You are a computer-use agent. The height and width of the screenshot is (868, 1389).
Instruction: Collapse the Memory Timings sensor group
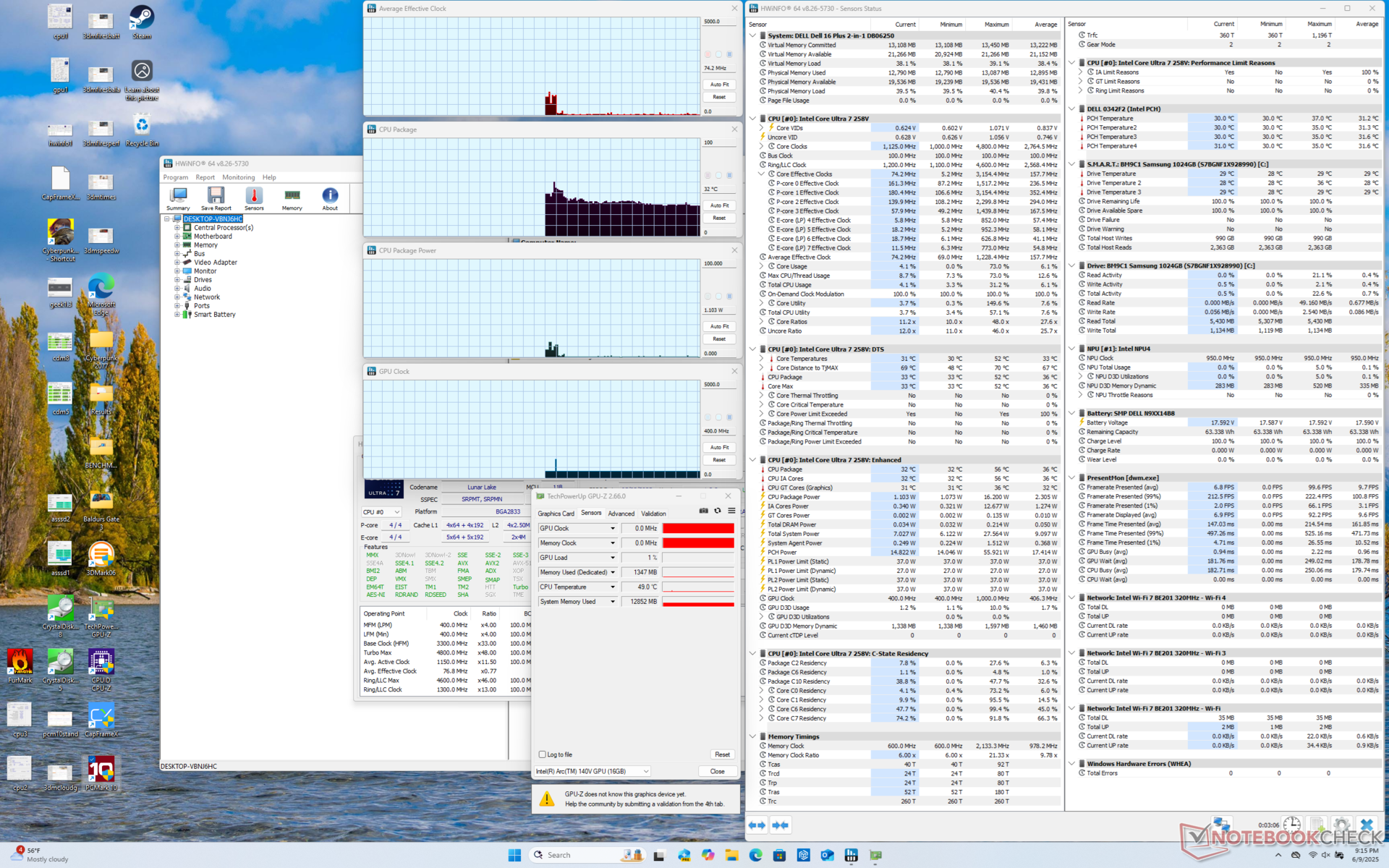[753, 737]
